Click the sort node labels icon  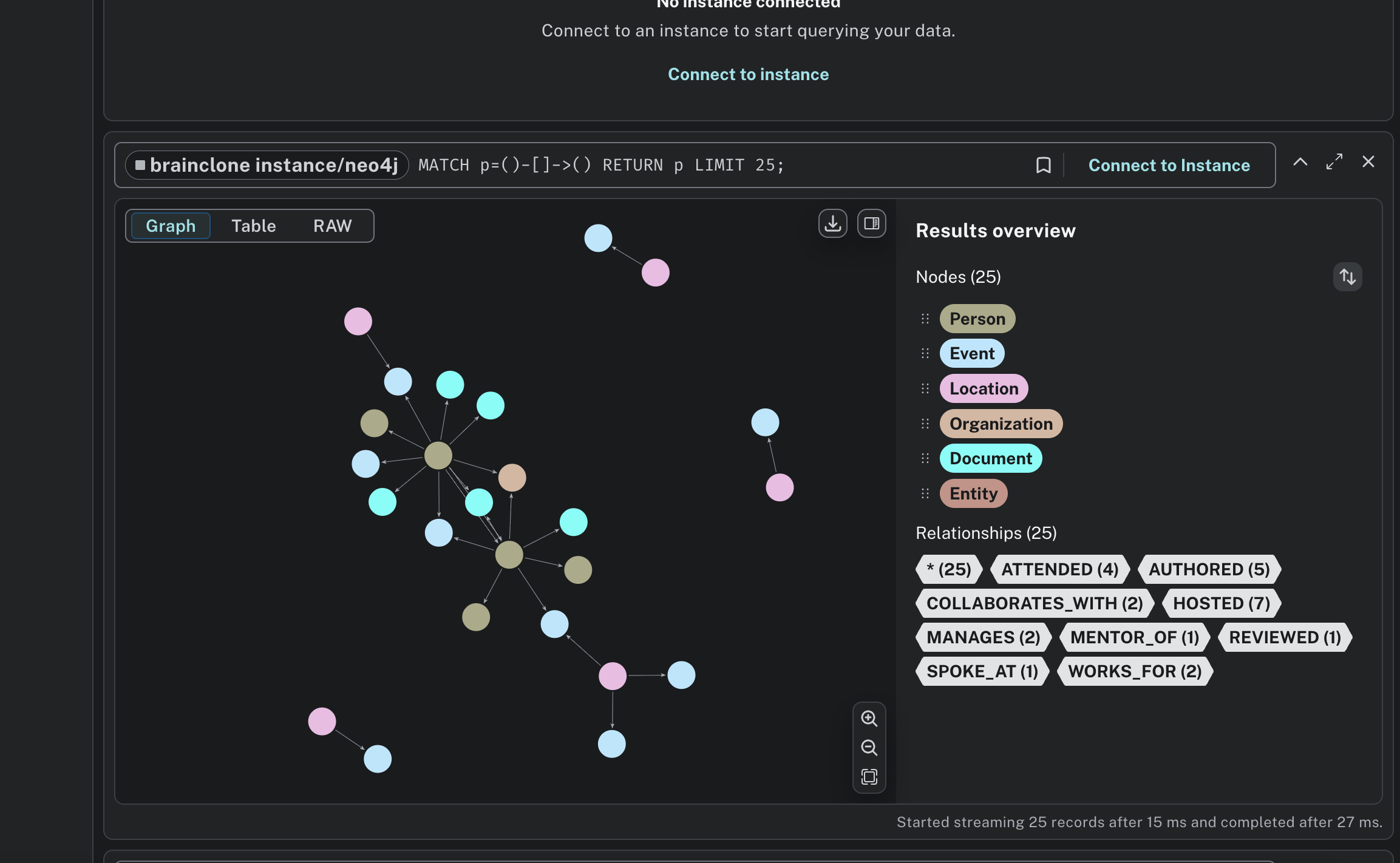coord(1347,277)
